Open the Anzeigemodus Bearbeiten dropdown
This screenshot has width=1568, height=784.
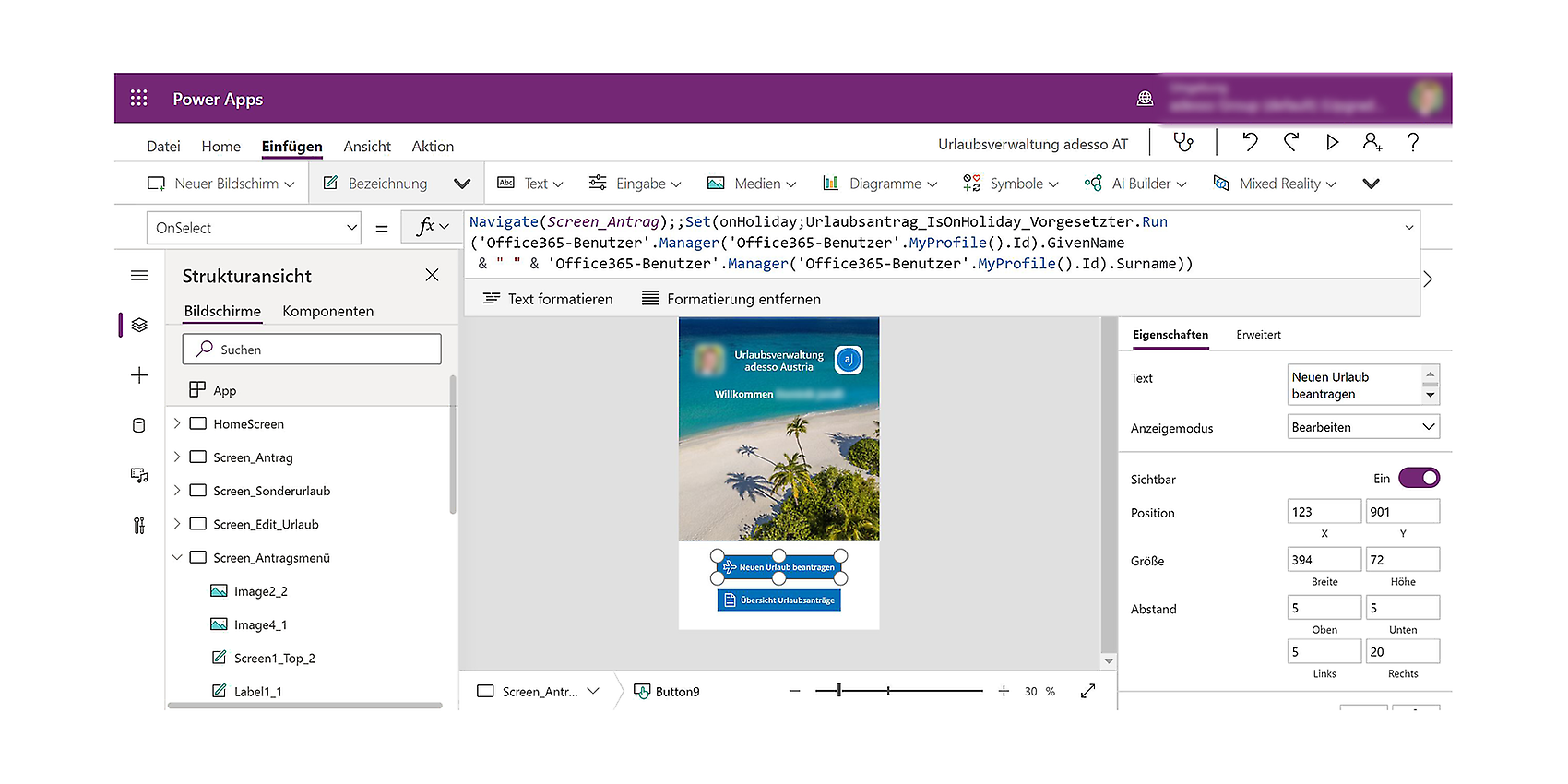(x=1363, y=427)
